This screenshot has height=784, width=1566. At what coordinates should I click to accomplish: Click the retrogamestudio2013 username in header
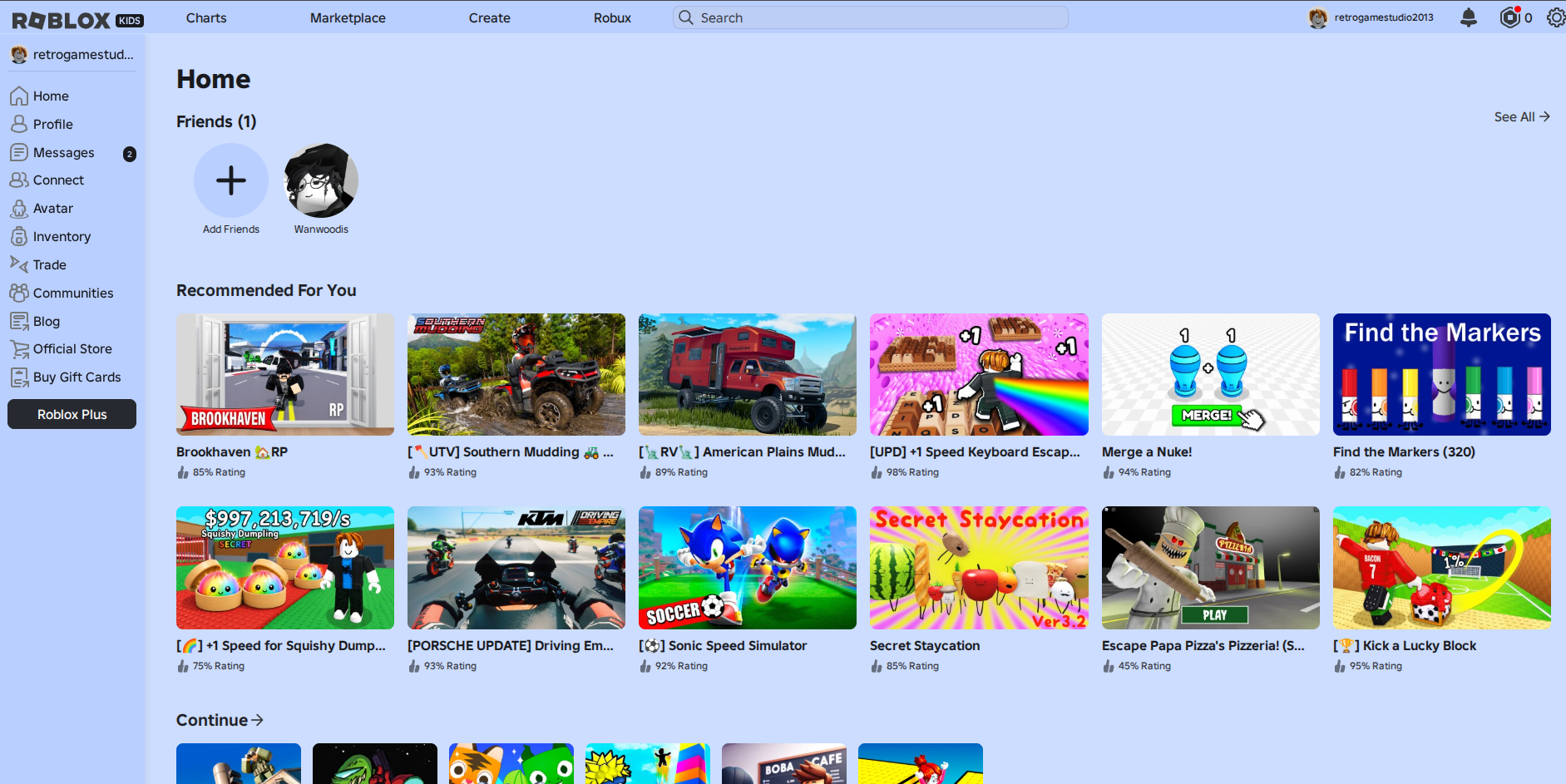tap(1384, 17)
